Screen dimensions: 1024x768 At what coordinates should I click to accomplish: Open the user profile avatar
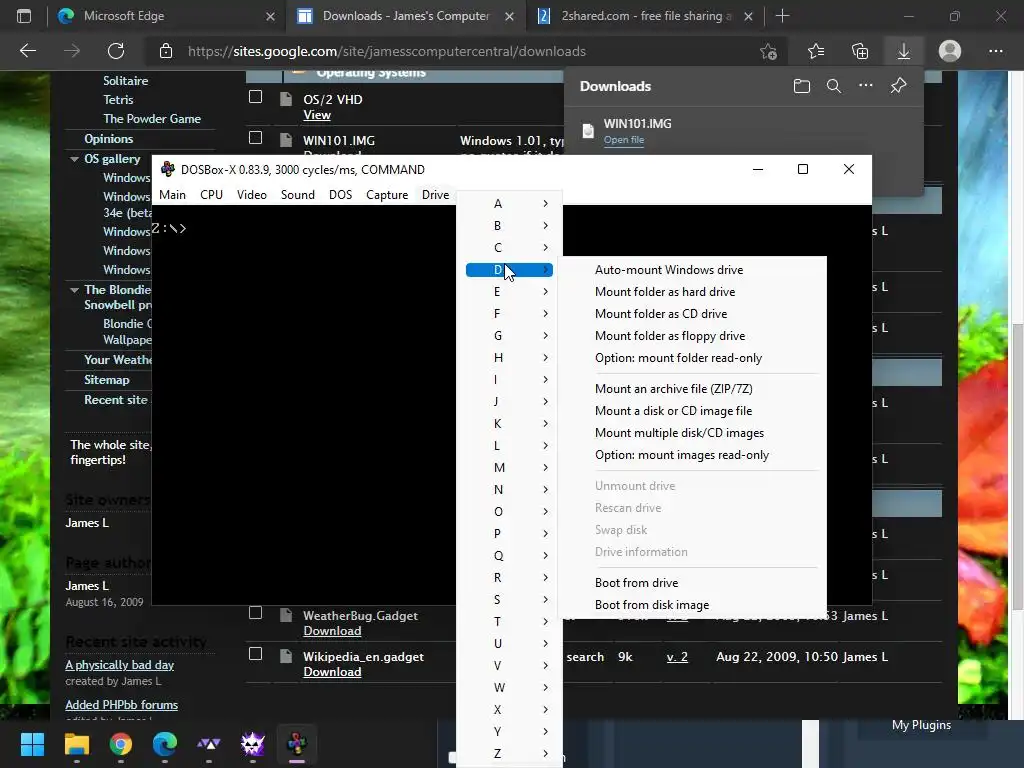coord(950,51)
